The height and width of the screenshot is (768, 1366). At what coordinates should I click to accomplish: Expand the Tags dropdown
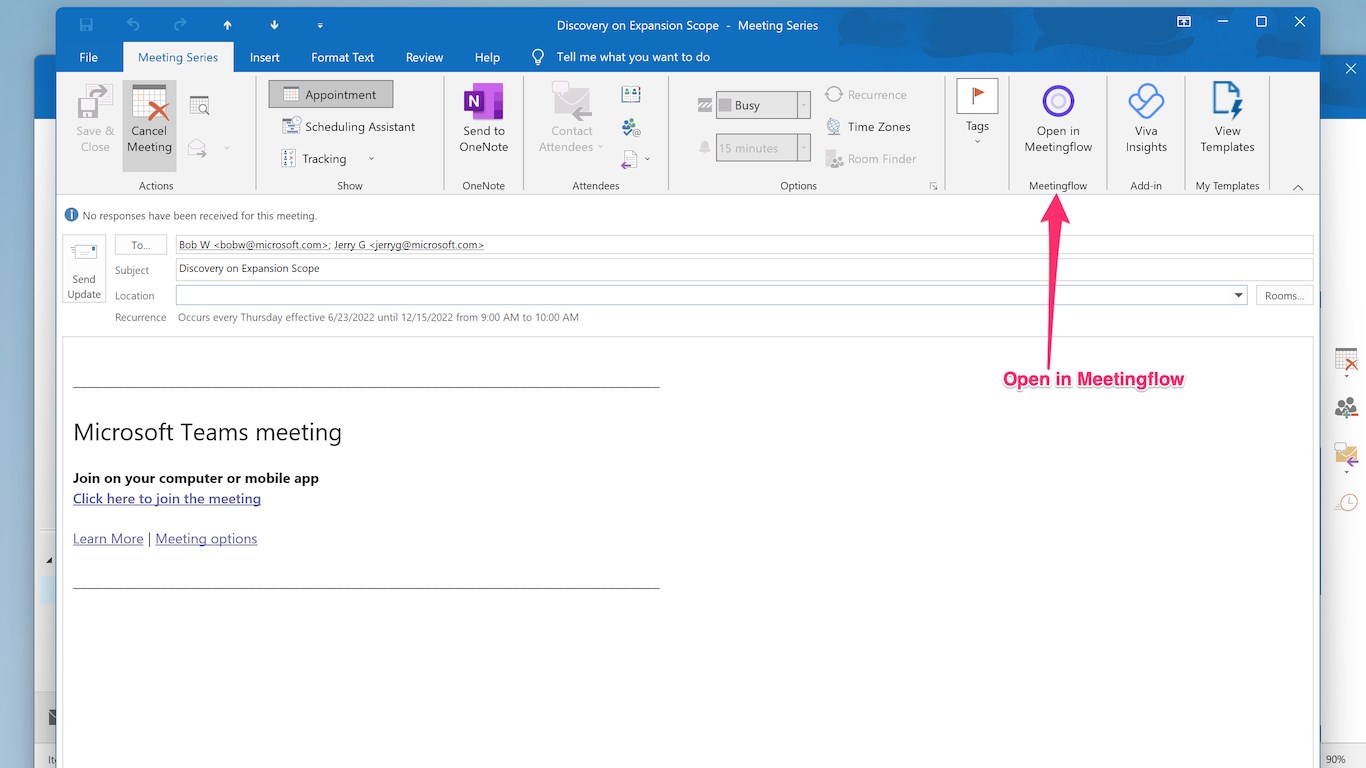(x=977, y=141)
